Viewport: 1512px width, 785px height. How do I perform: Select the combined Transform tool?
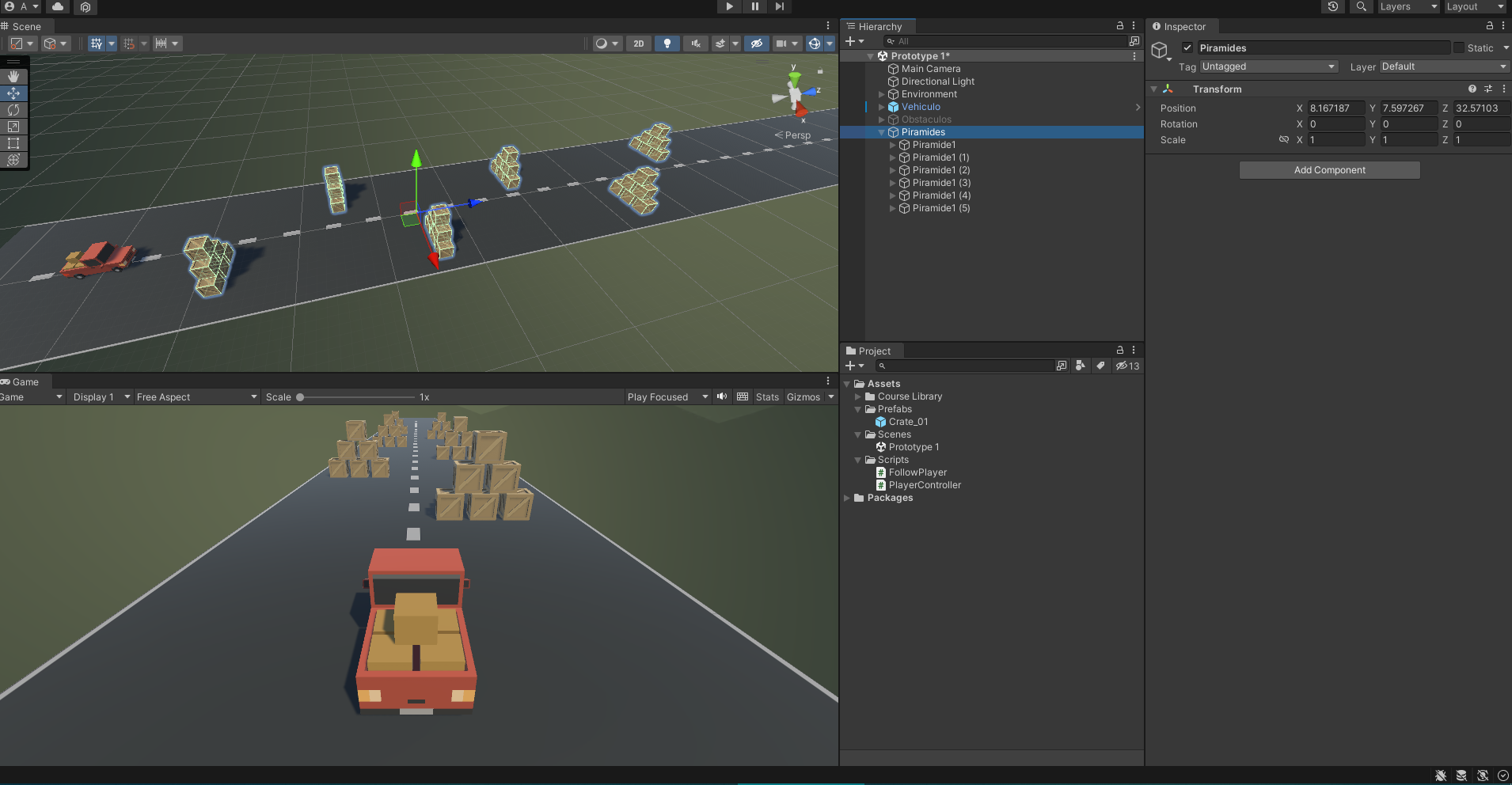(x=13, y=160)
